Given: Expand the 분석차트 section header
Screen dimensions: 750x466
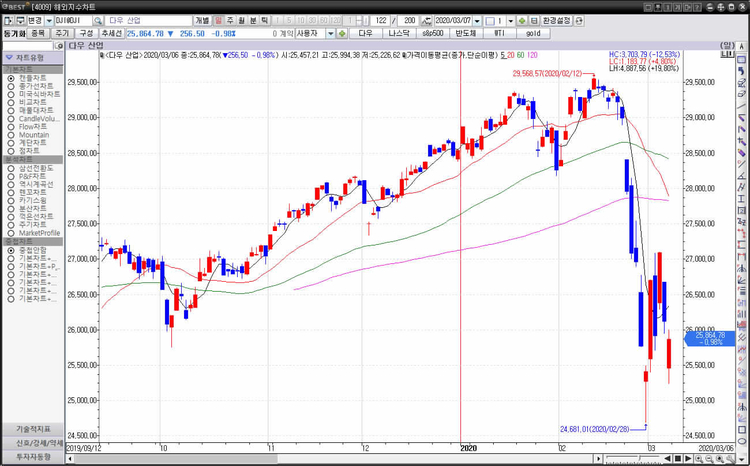Looking at the screenshot, I should click(33, 159).
